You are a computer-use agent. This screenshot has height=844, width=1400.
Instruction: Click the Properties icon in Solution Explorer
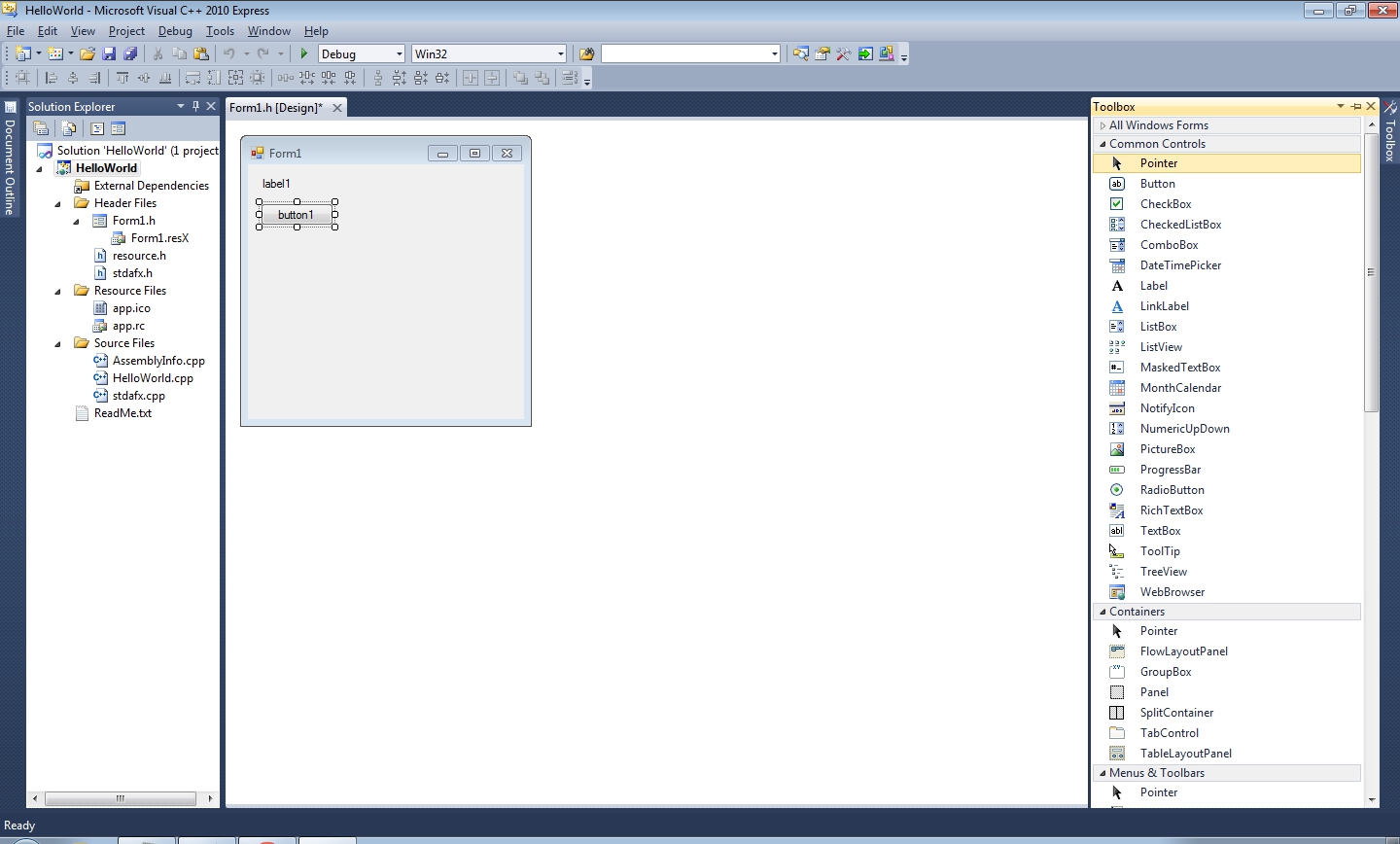pos(42,127)
